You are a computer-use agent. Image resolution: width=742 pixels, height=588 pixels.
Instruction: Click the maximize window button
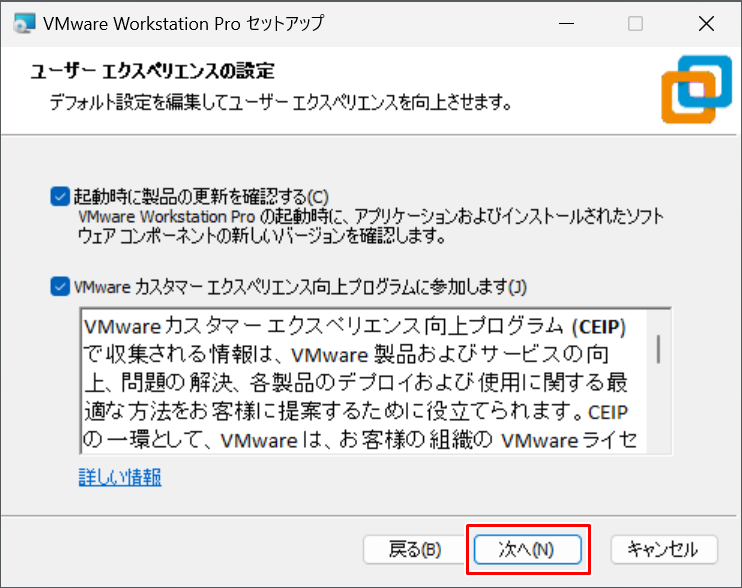click(635, 23)
